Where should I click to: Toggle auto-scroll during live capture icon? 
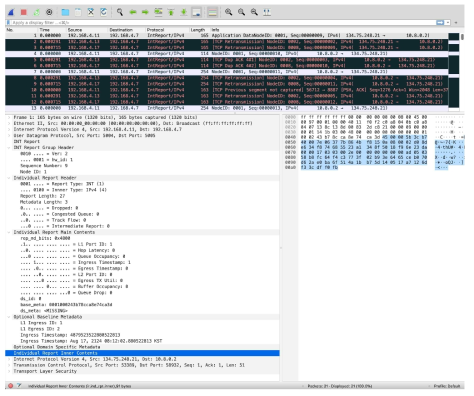[196, 12]
